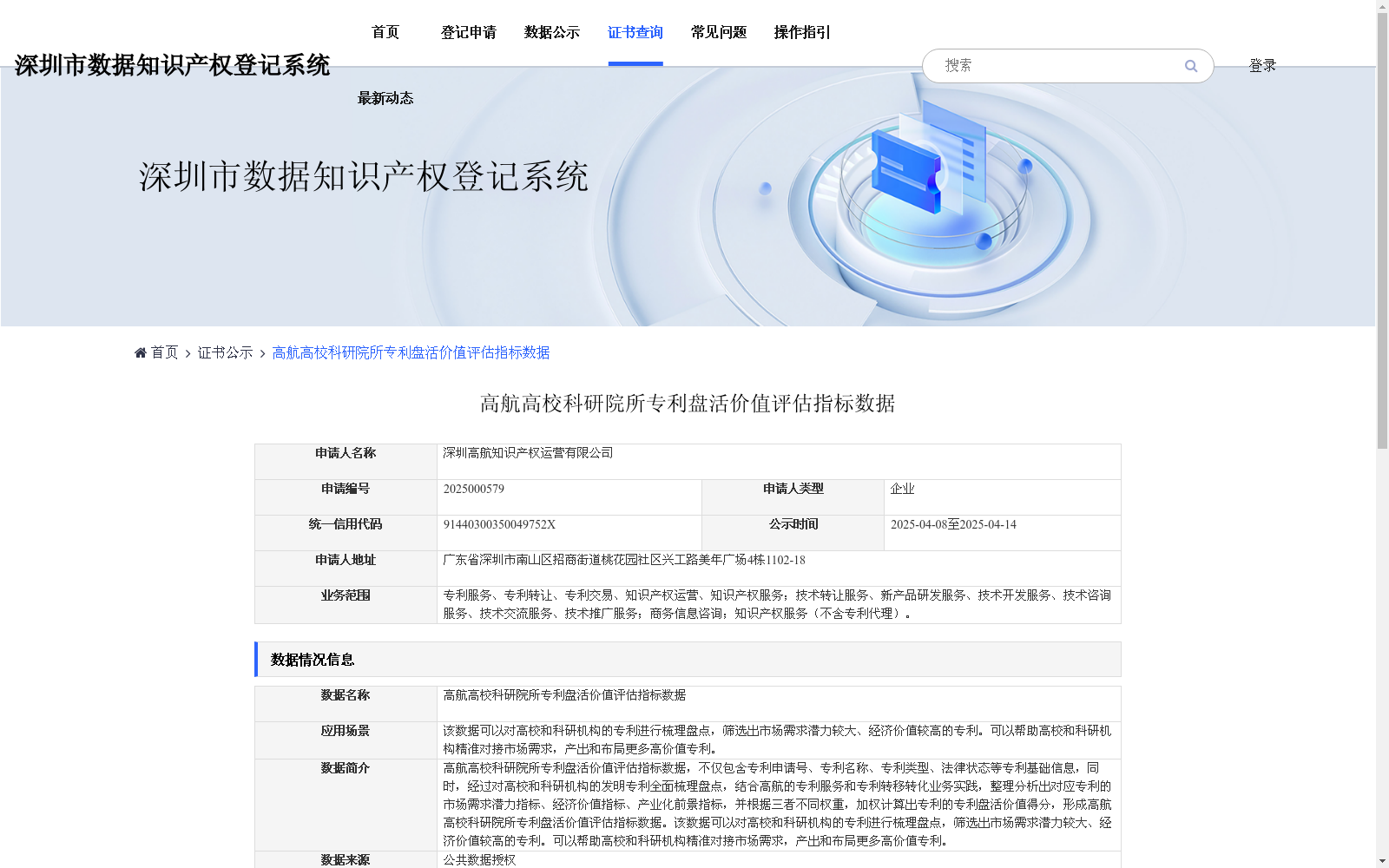The width and height of the screenshot is (1389, 868).
Task: Click the 应用场景 label cell
Action: pyautogui.click(x=346, y=740)
